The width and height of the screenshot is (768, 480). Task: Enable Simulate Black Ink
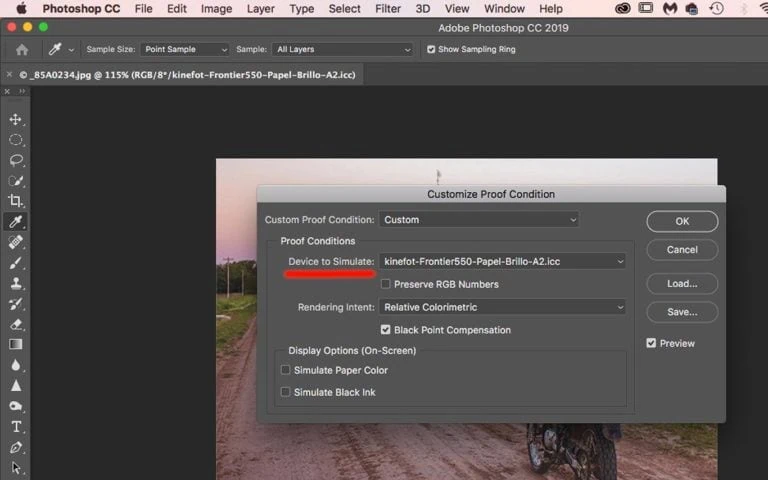(286, 392)
